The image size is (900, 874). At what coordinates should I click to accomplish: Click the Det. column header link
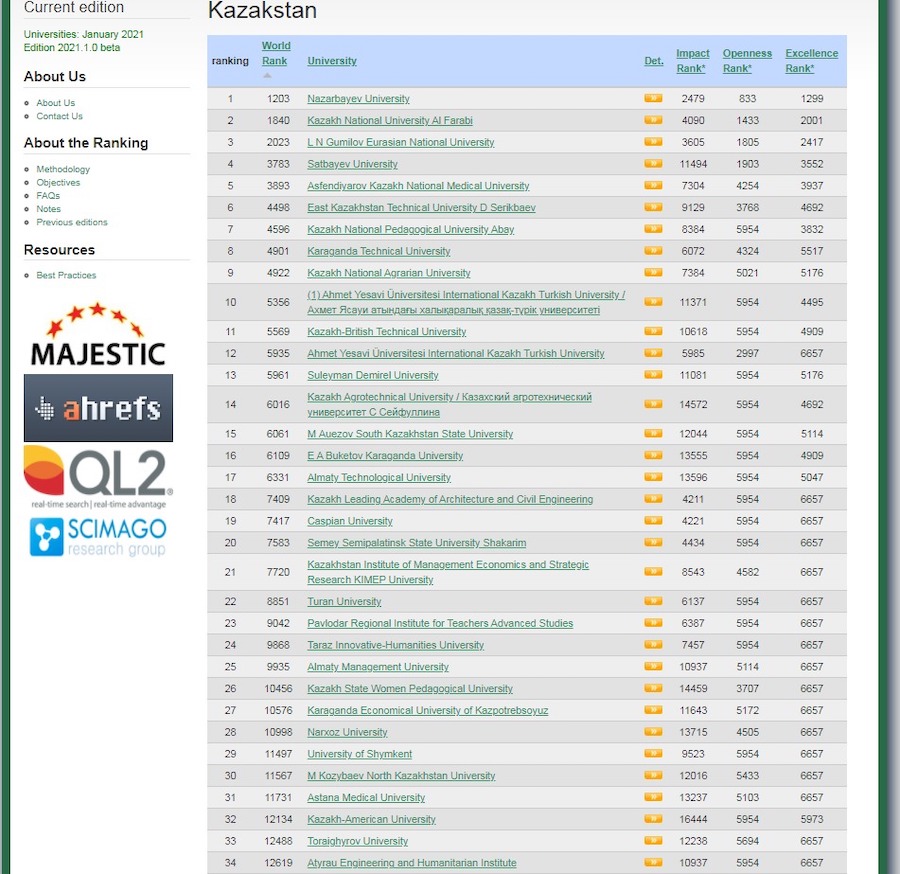[x=653, y=61]
